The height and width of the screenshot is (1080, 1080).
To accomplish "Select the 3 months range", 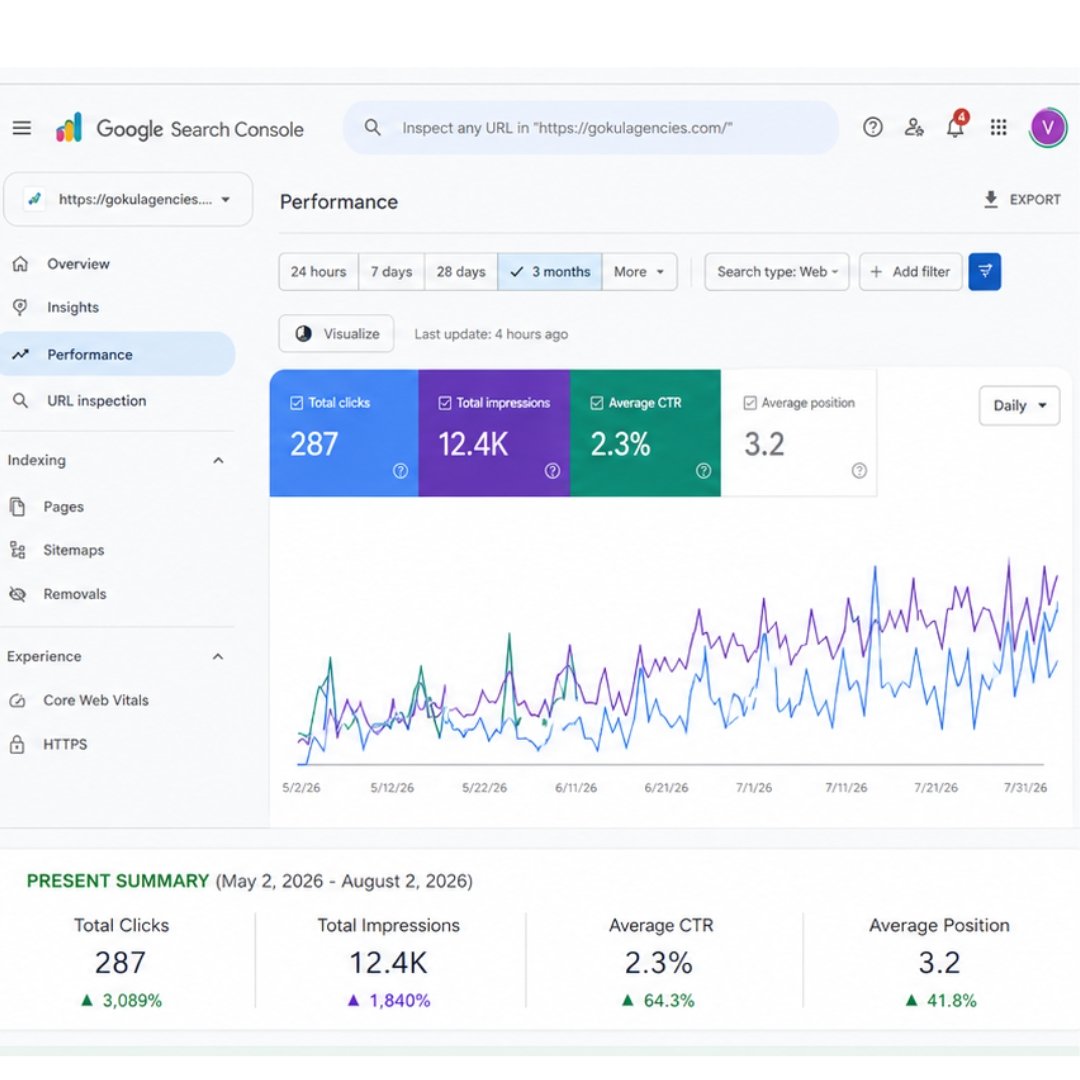I will [550, 272].
